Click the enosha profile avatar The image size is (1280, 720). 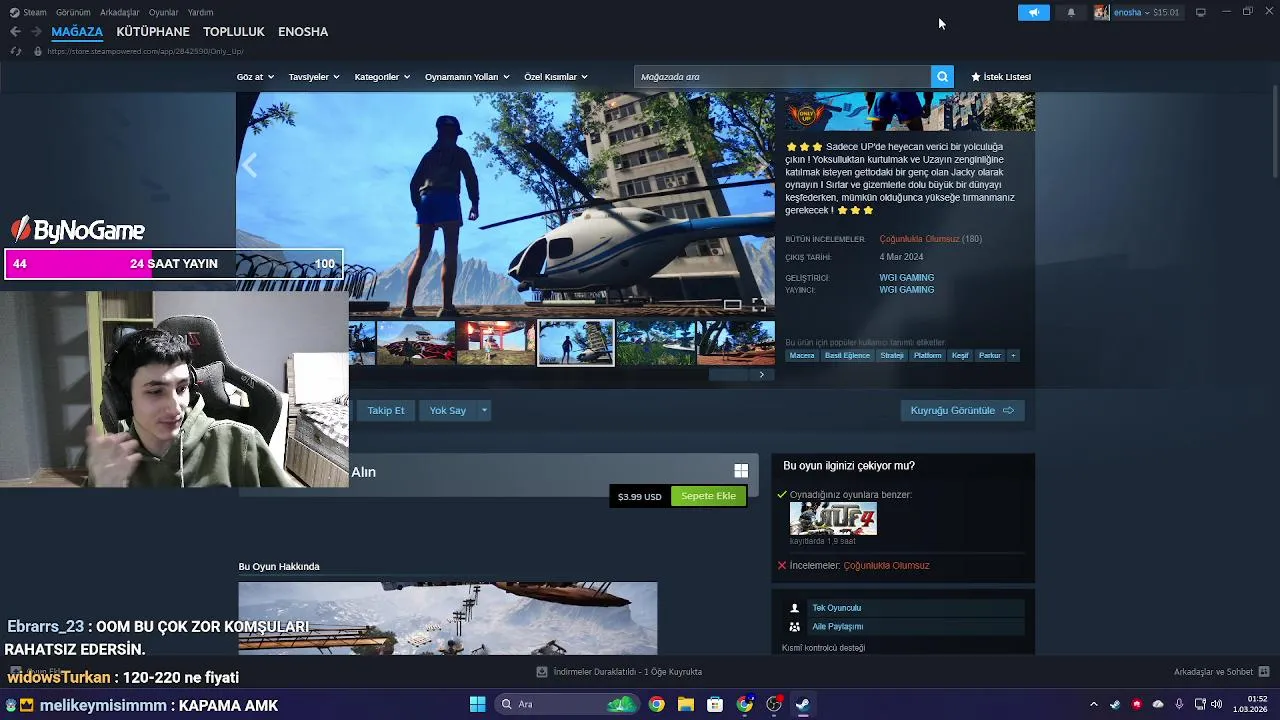coord(1101,12)
